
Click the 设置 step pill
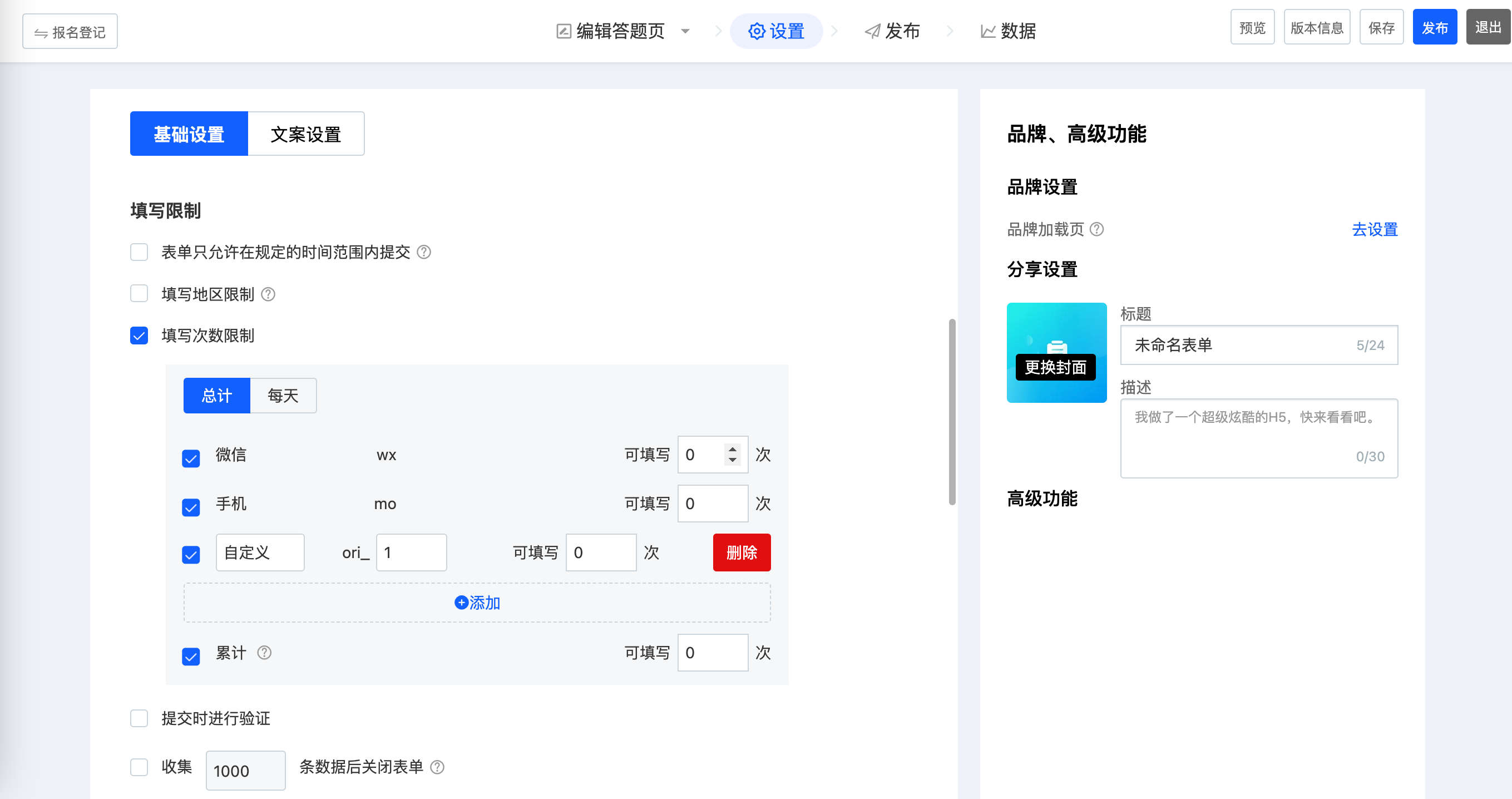point(776,31)
